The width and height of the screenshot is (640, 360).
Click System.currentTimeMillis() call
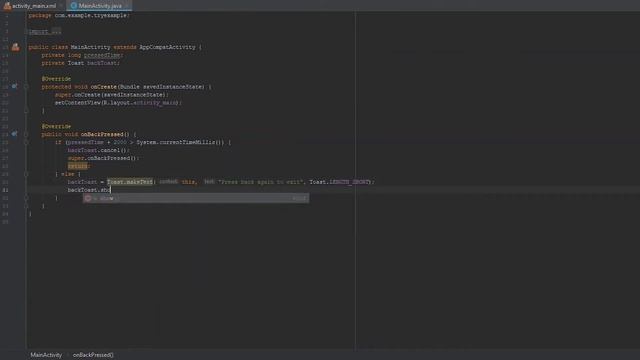click(180, 142)
